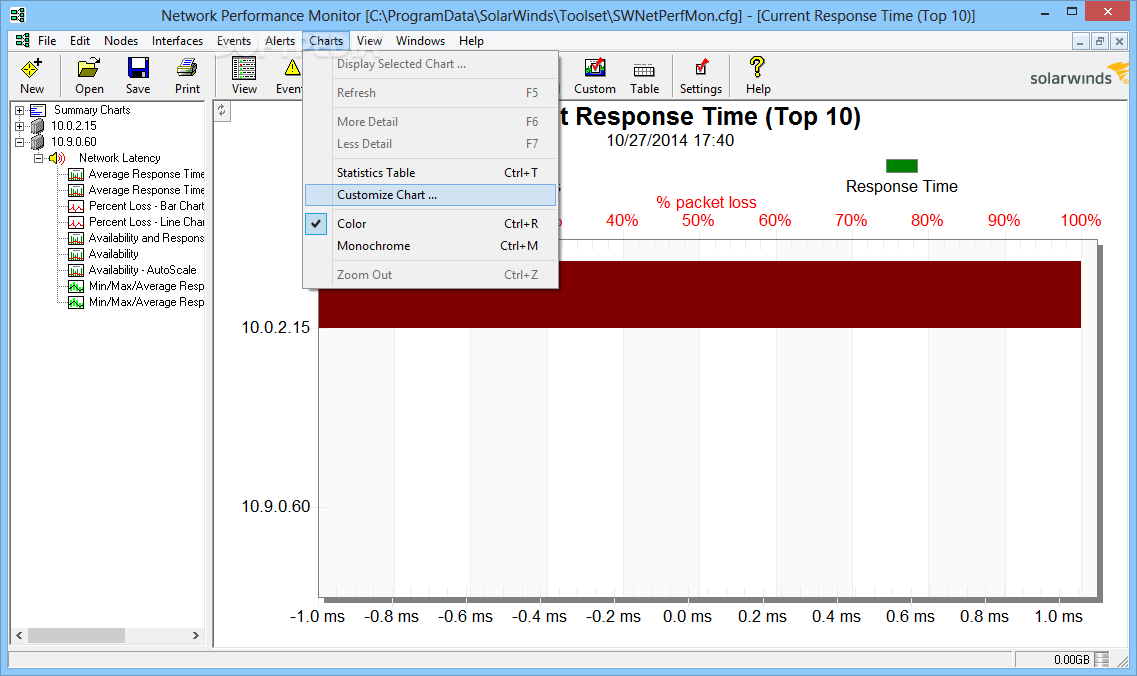Click the small refresh icon beside chart
Screen dimensions: 1137x676
tap(222, 111)
